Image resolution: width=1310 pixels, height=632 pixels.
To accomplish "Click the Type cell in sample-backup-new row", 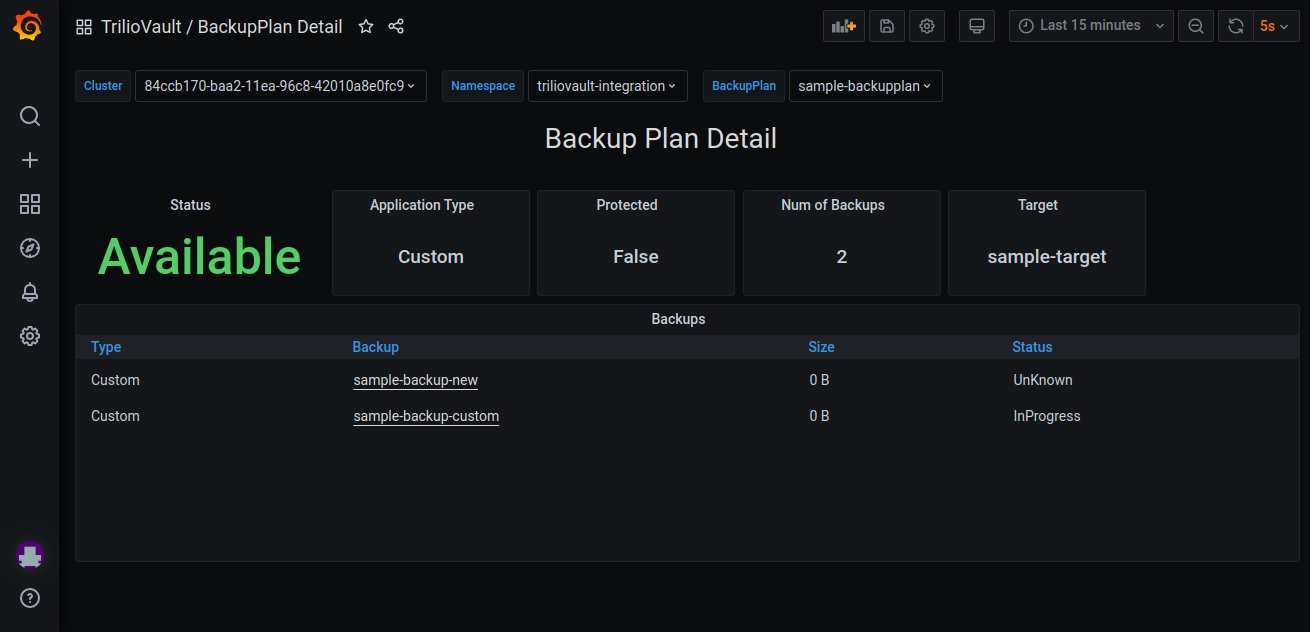I will click(115, 380).
